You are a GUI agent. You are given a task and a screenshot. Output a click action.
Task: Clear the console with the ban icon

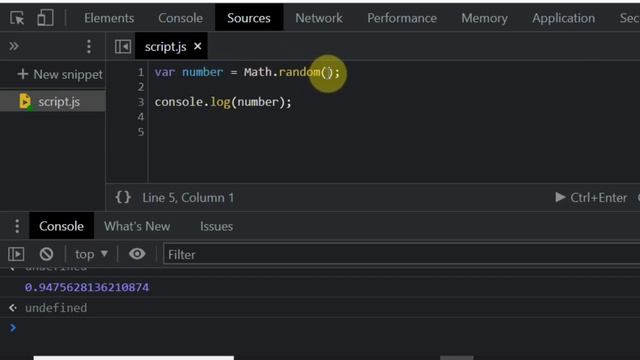[46, 254]
